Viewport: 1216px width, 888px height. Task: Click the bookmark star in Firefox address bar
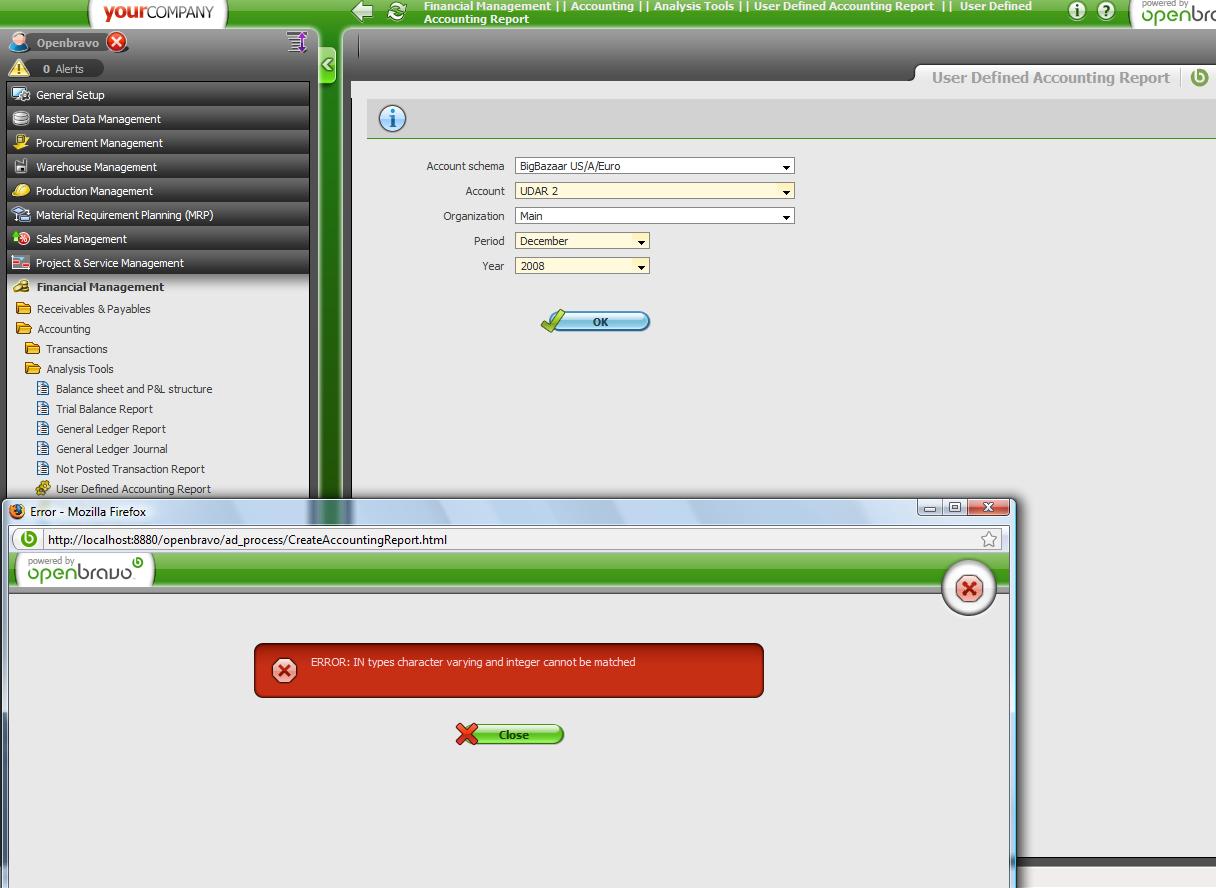989,539
